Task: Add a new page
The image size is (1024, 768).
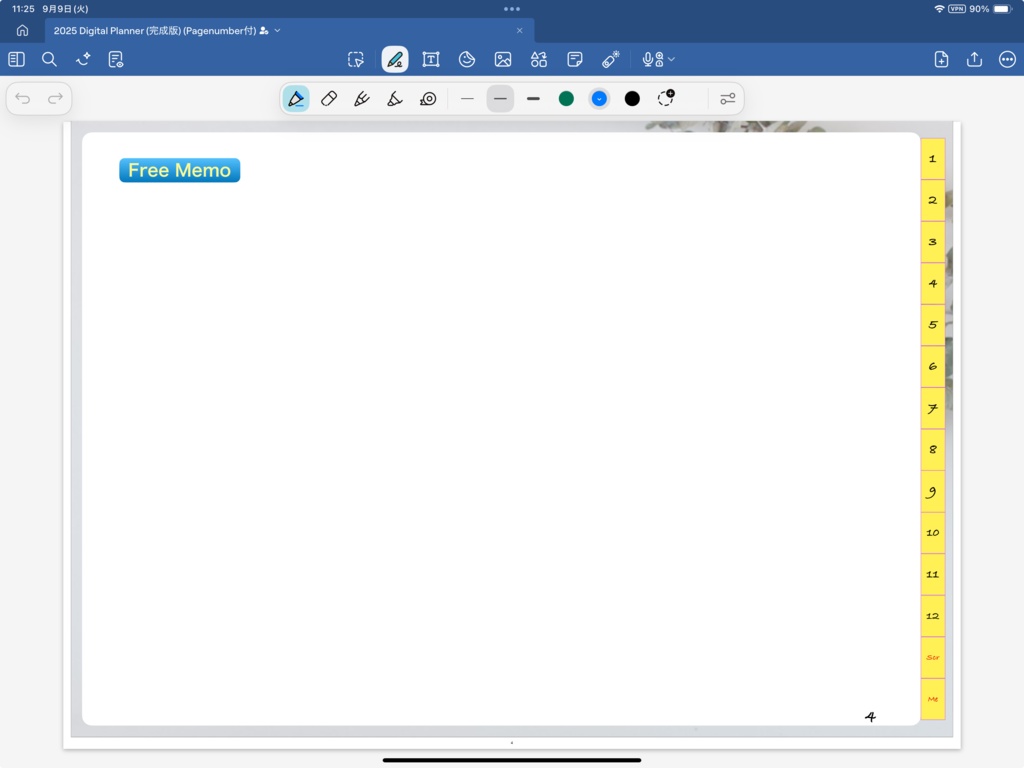Action: coord(941,59)
